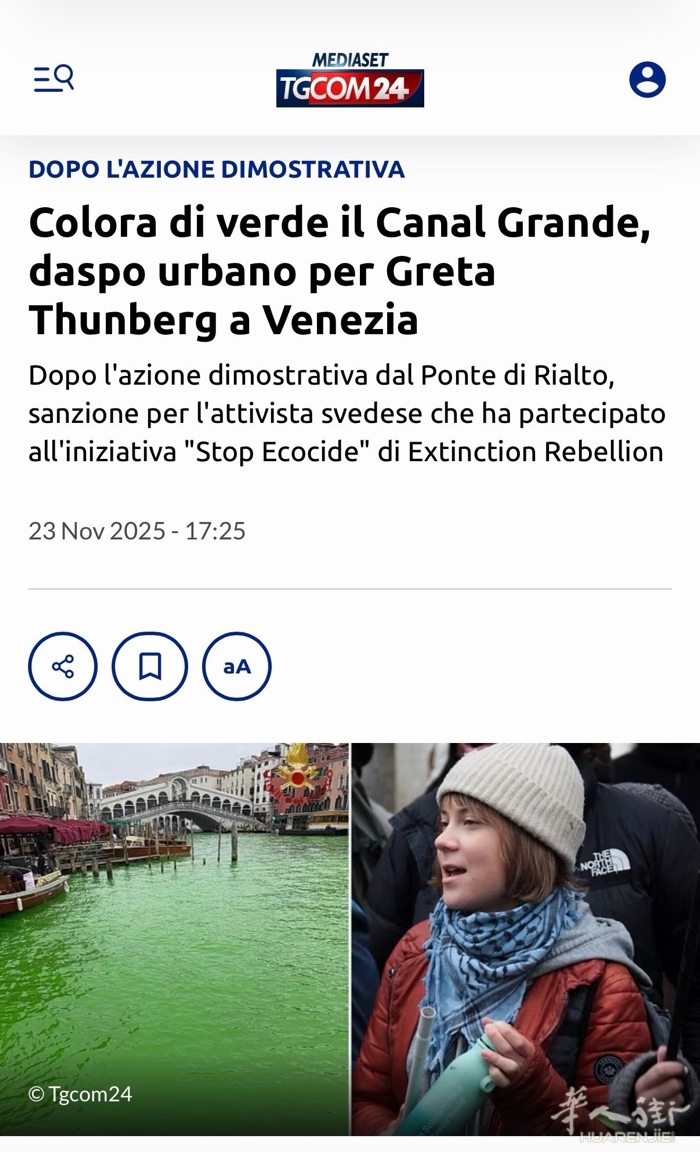Tap the date 23 Nov 2025 - 17:25
Screen dimensions: 700x1152
pyautogui.click(x=137, y=530)
